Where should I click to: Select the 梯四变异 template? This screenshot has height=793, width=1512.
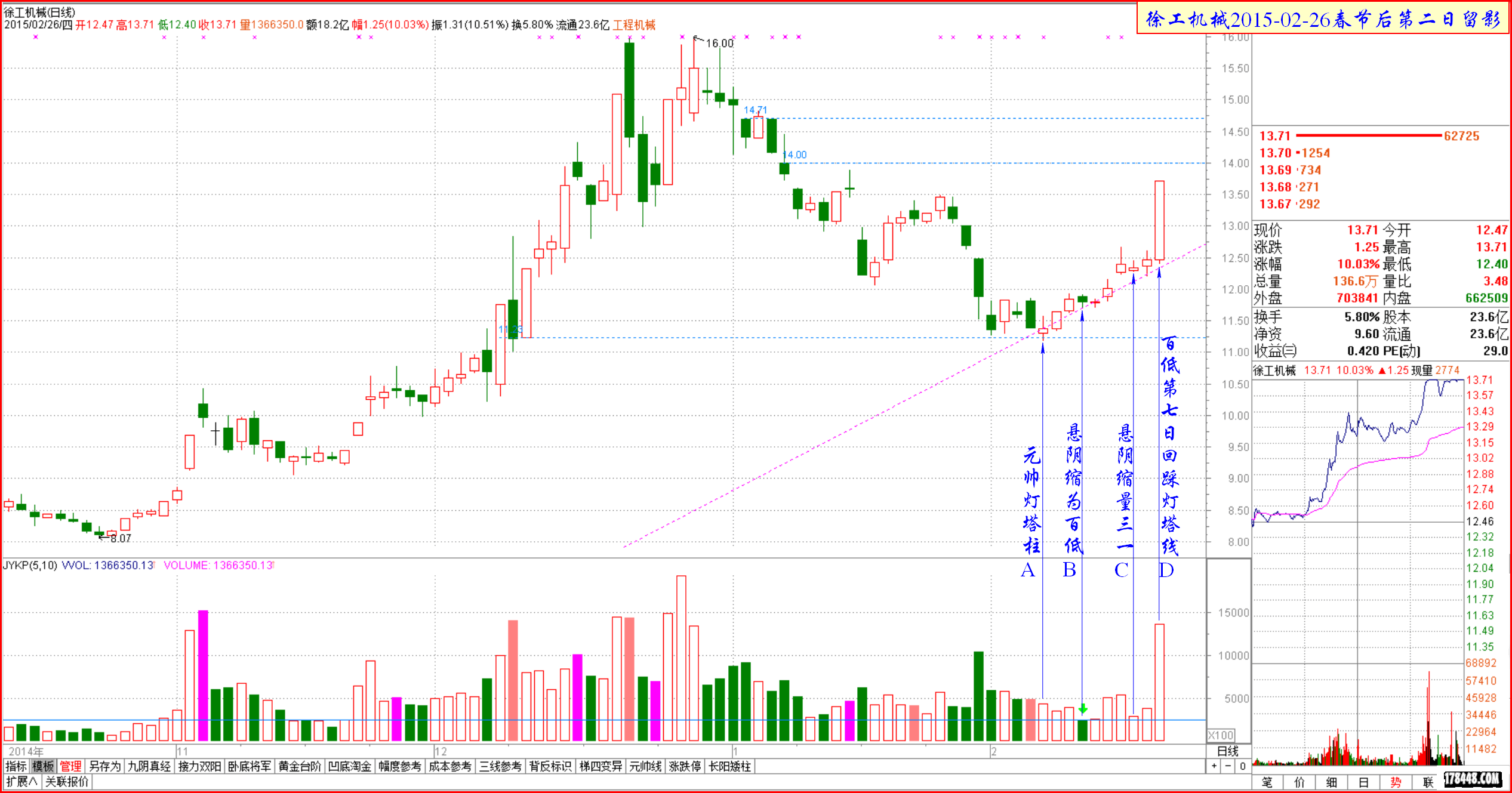point(601,766)
